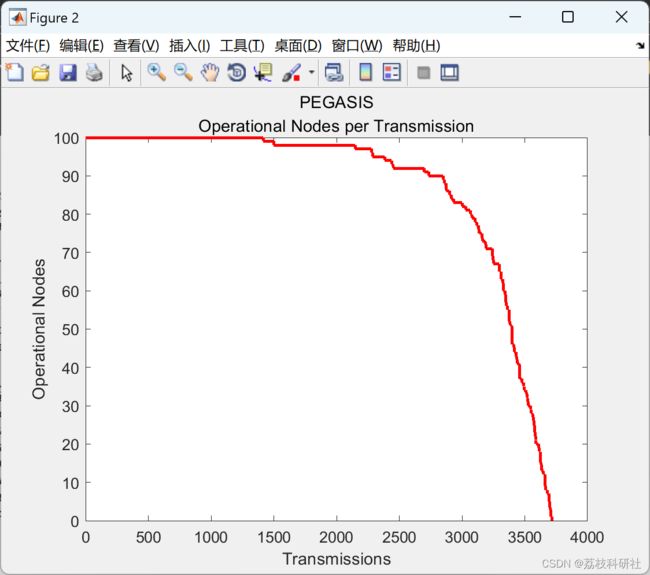650x575 pixels.
Task: Click y-axis tick label 100
Action: pos(66,138)
